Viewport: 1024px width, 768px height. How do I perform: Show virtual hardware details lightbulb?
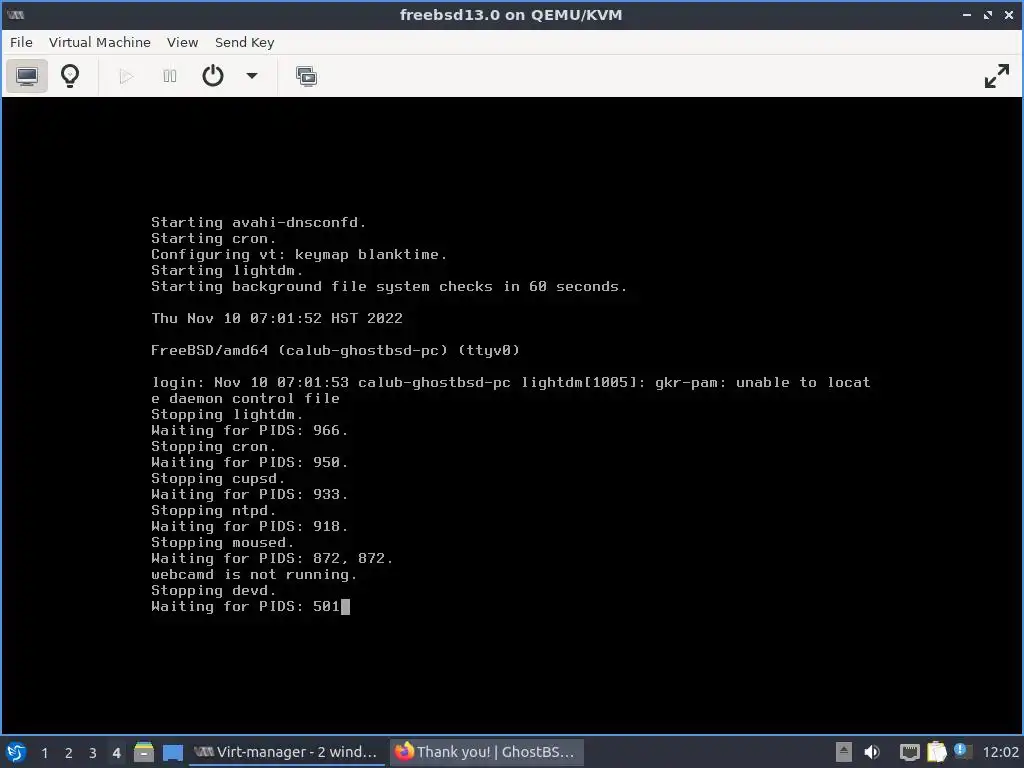pos(70,76)
